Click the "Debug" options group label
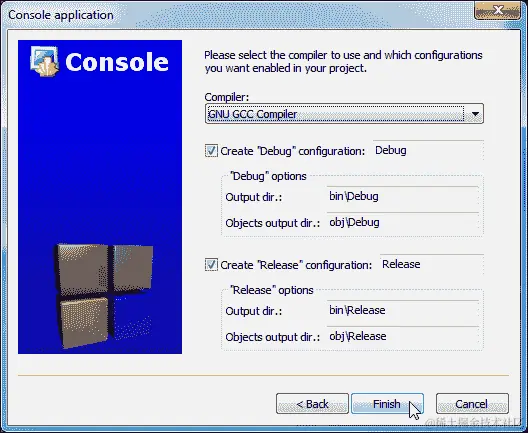The height and width of the screenshot is (433, 528). click(268, 176)
